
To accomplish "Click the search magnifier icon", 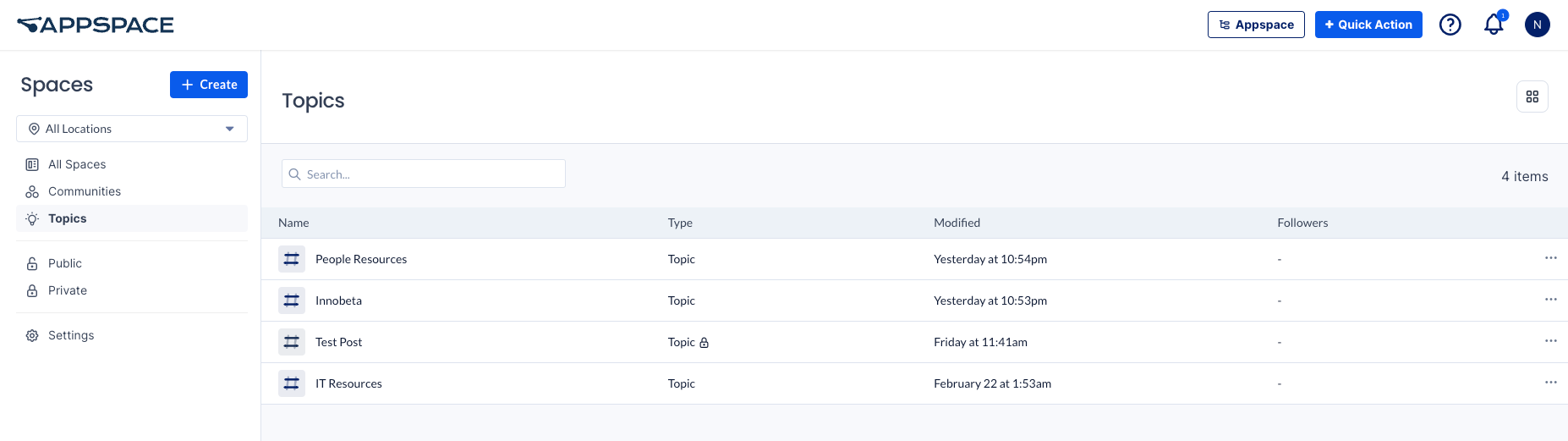I will (295, 174).
